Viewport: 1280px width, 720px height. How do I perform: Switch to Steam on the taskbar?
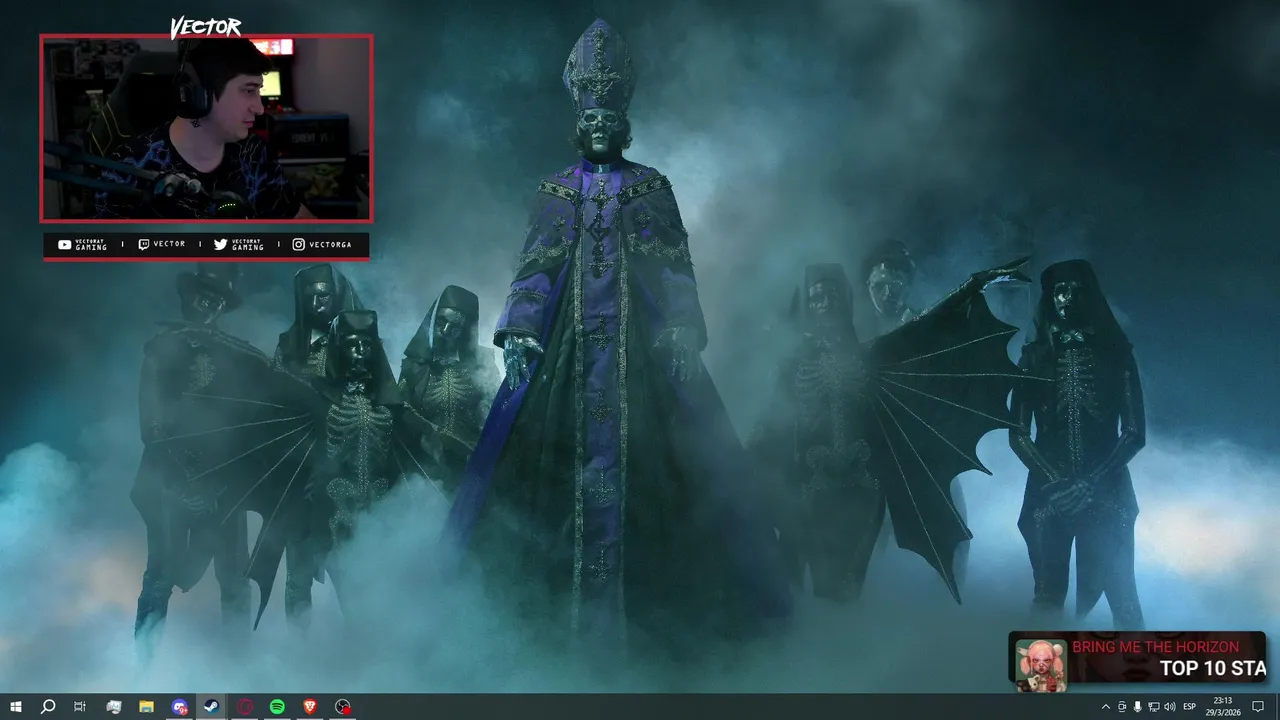tap(211, 707)
